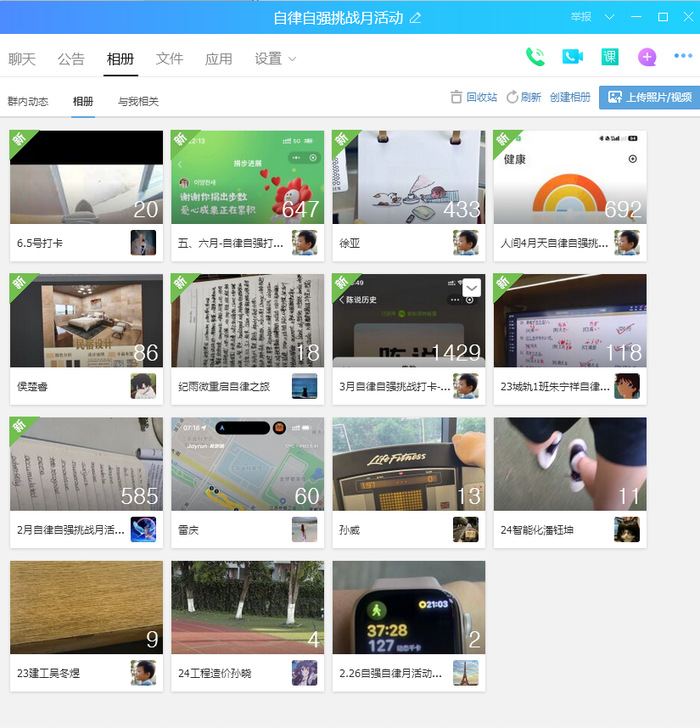Select the 群内动态 sub-tab
This screenshot has width=700, height=728.
[x=28, y=101]
